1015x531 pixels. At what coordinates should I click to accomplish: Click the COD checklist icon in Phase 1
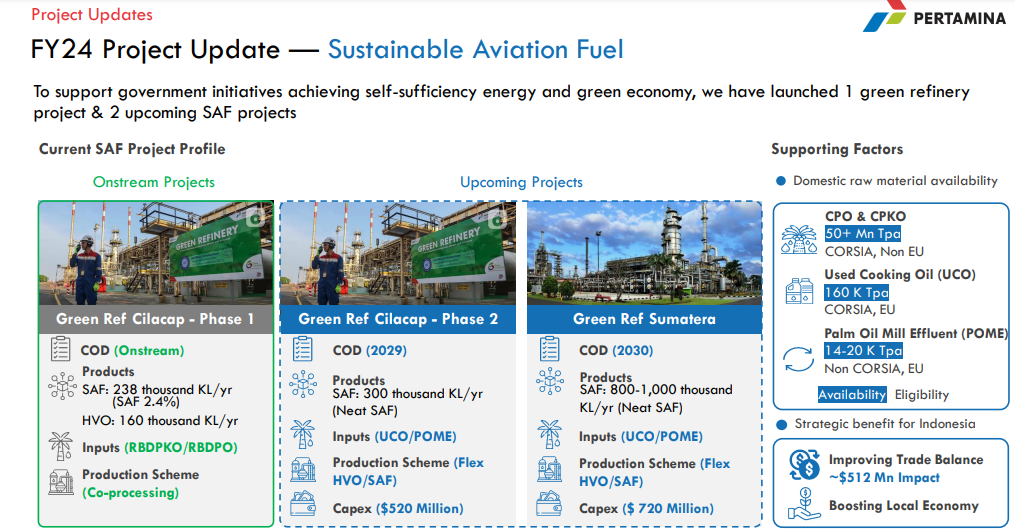pyautogui.click(x=60, y=350)
